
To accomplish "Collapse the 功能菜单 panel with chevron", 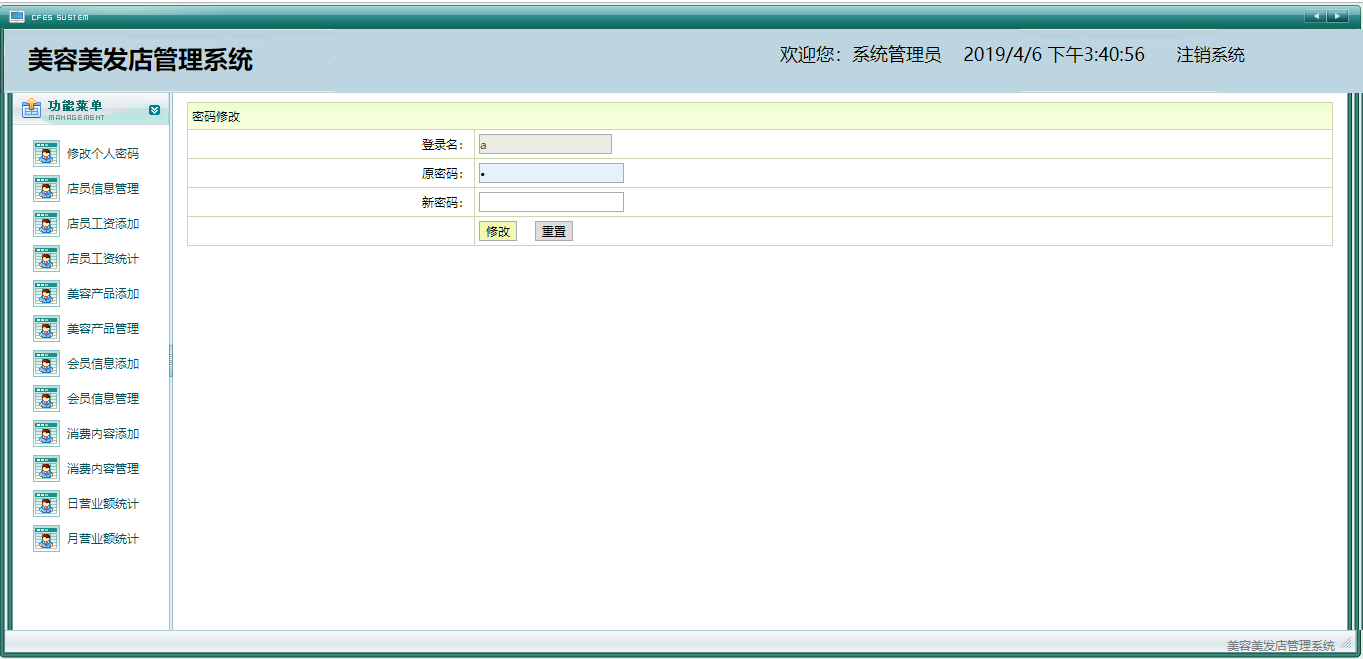I will [154, 110].
